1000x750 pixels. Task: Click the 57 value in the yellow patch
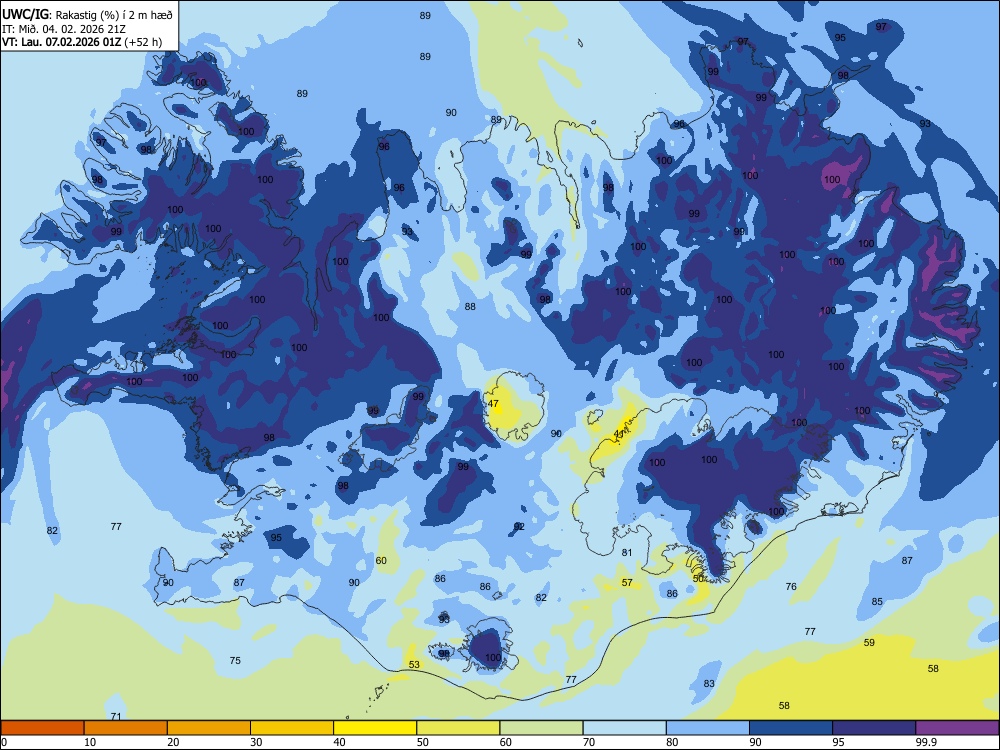click(627, 582)
